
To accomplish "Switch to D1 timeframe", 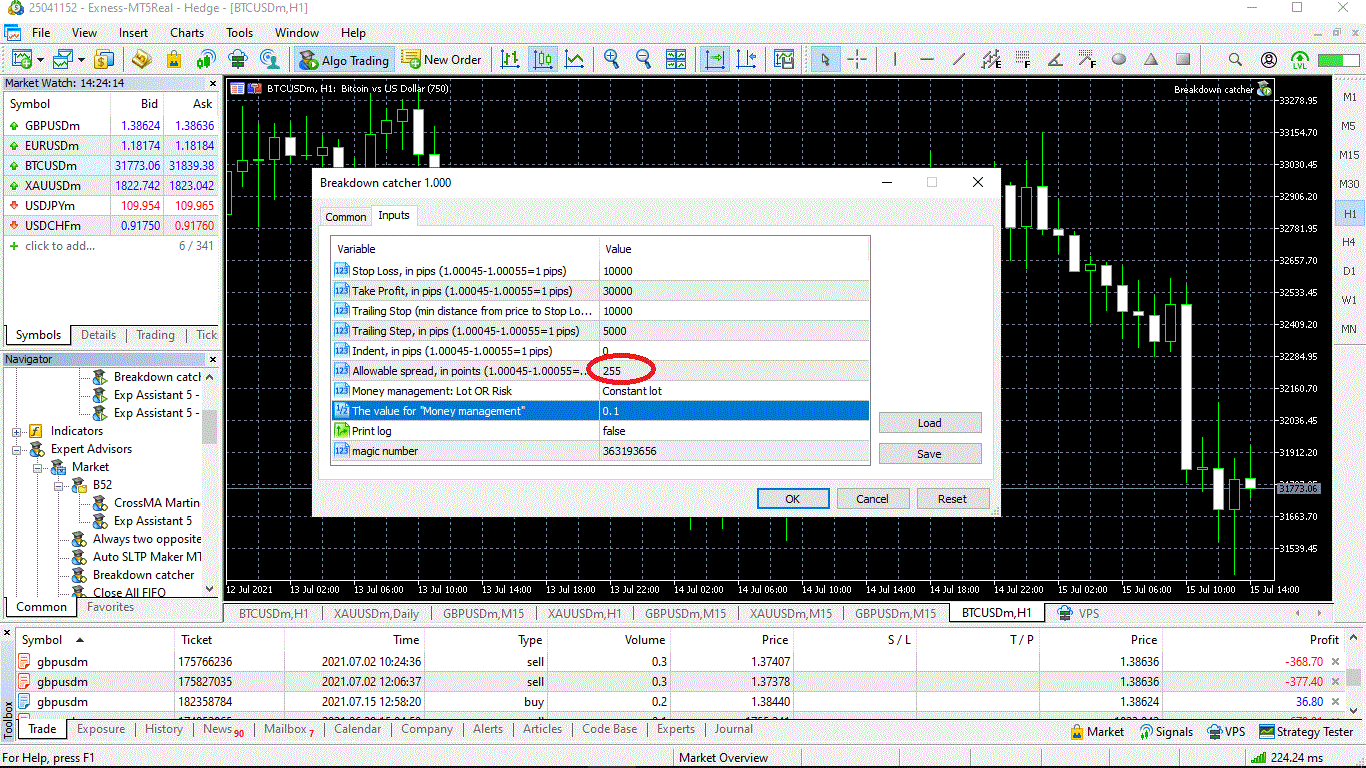I will click(1349, 271).
